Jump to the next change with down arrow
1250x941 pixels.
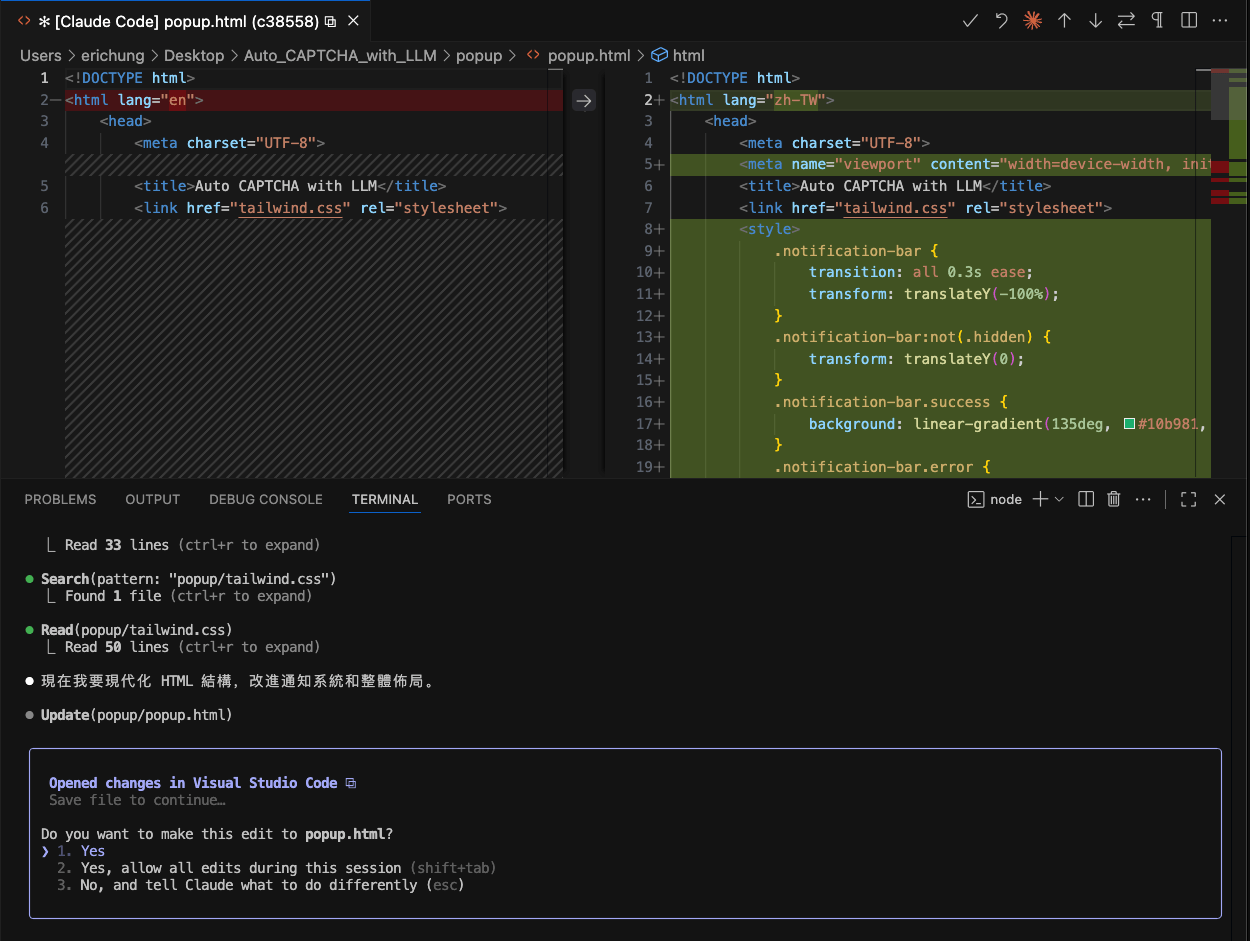1095,21
